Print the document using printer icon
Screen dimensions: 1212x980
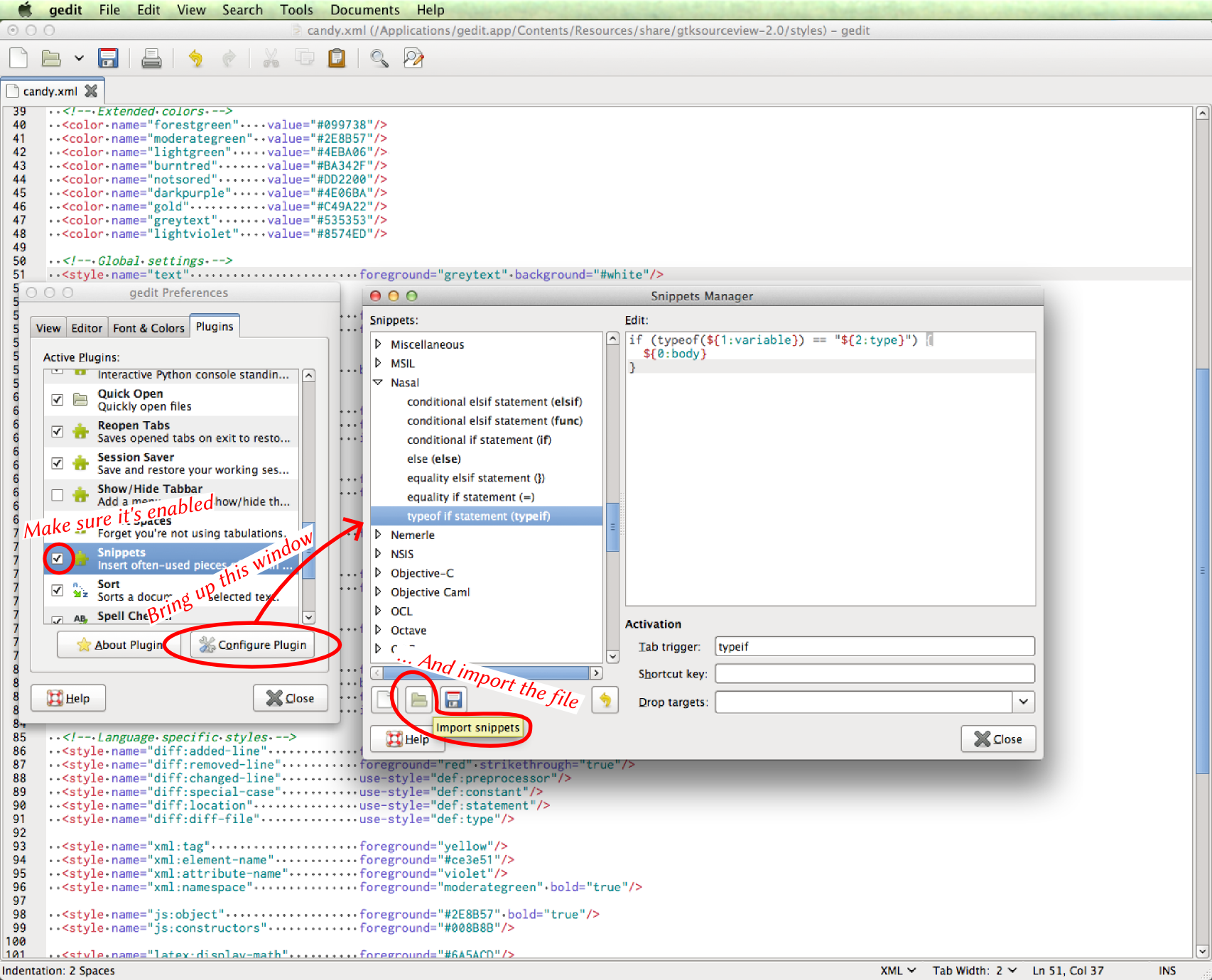coord(151,58)
